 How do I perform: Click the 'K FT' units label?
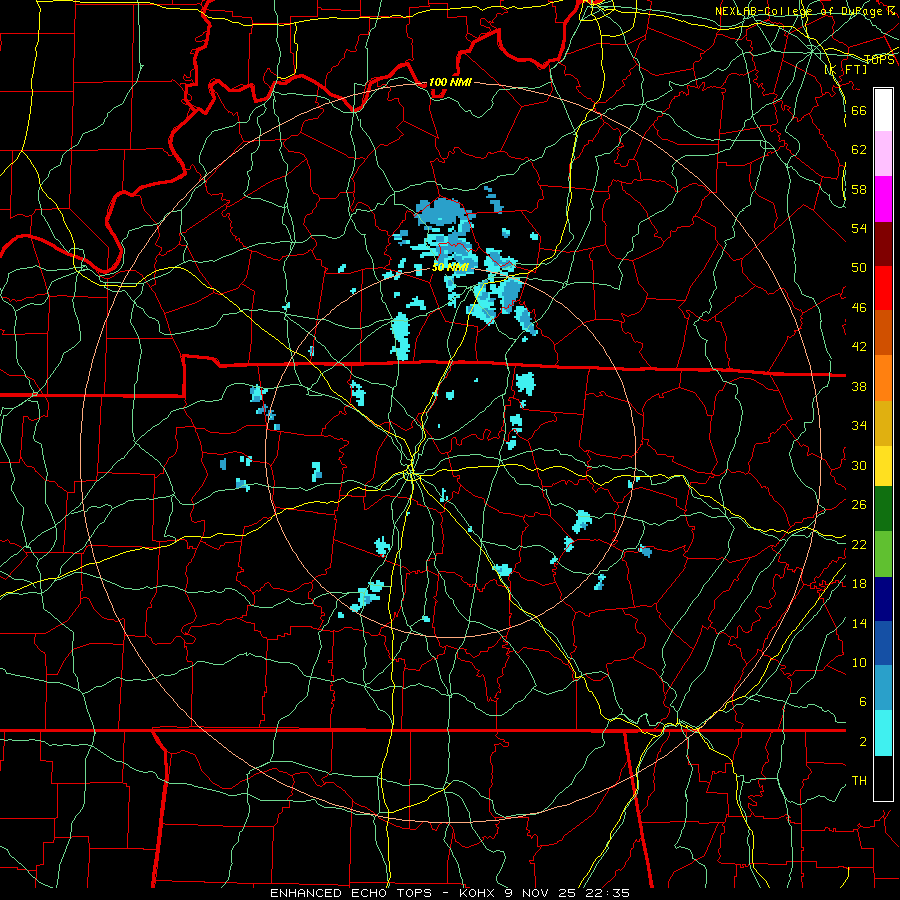(x=845, y=69)
